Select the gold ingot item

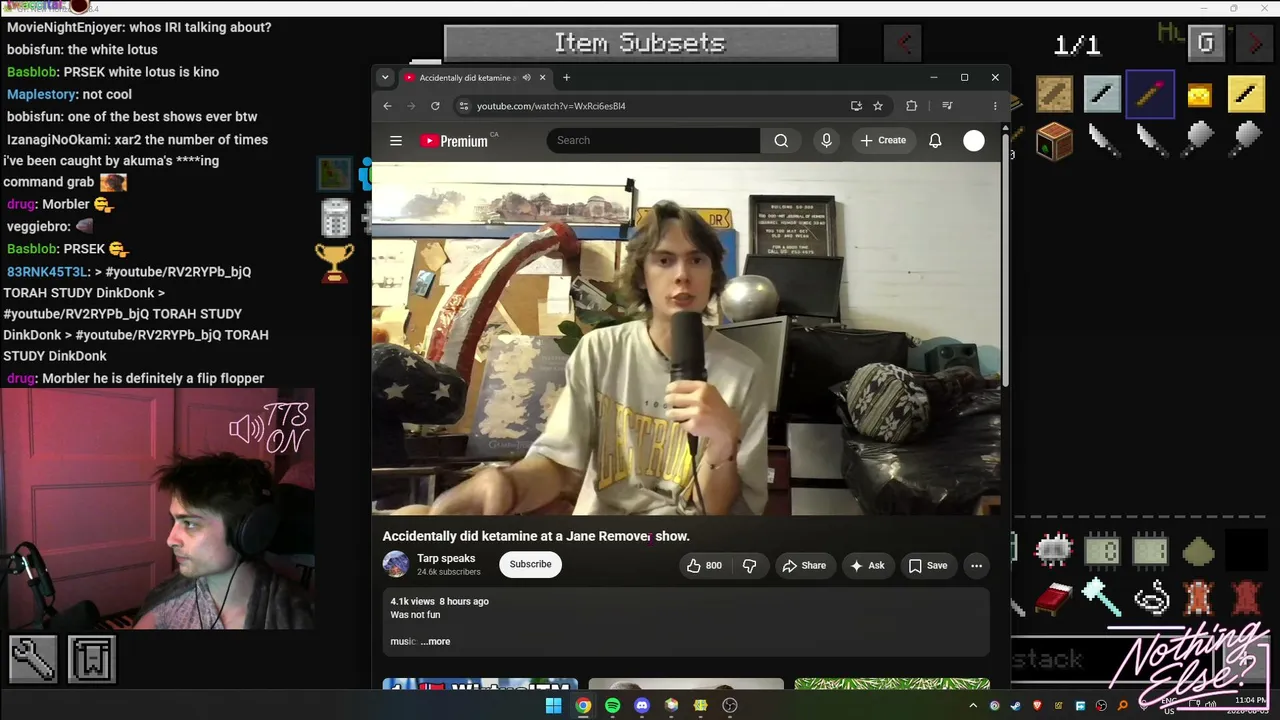[1198, 95]
